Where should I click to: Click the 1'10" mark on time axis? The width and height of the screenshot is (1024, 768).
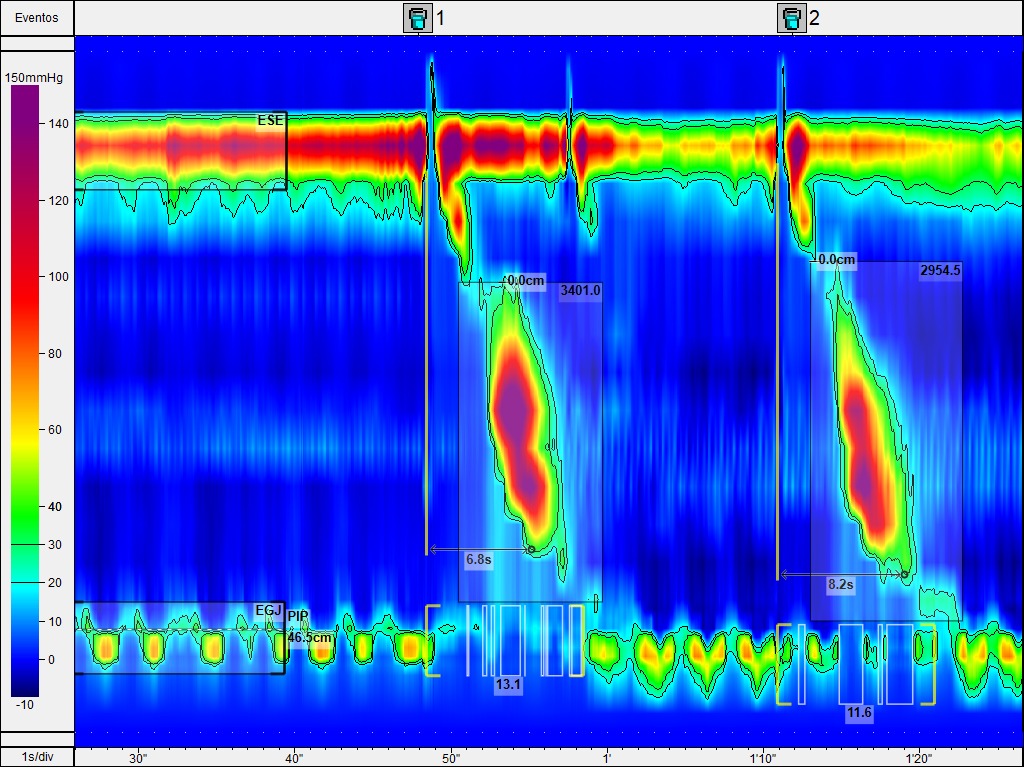[x=763, y=758]
